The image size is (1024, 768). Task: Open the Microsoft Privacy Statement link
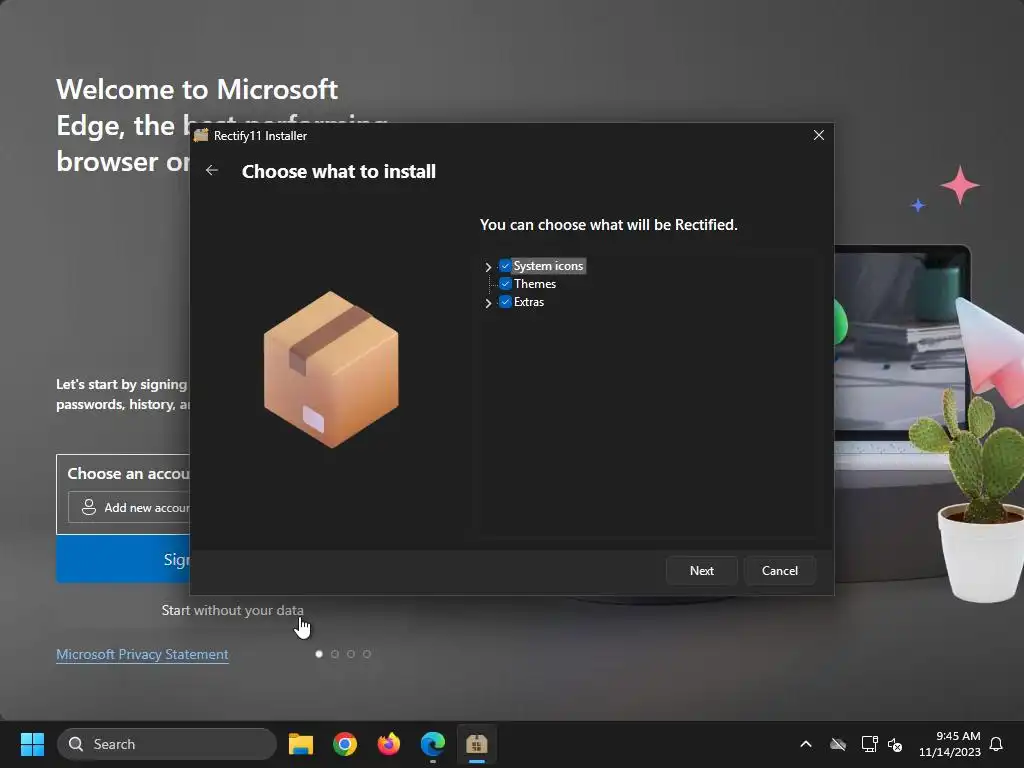pyautogui.click(x=142, y=654)
